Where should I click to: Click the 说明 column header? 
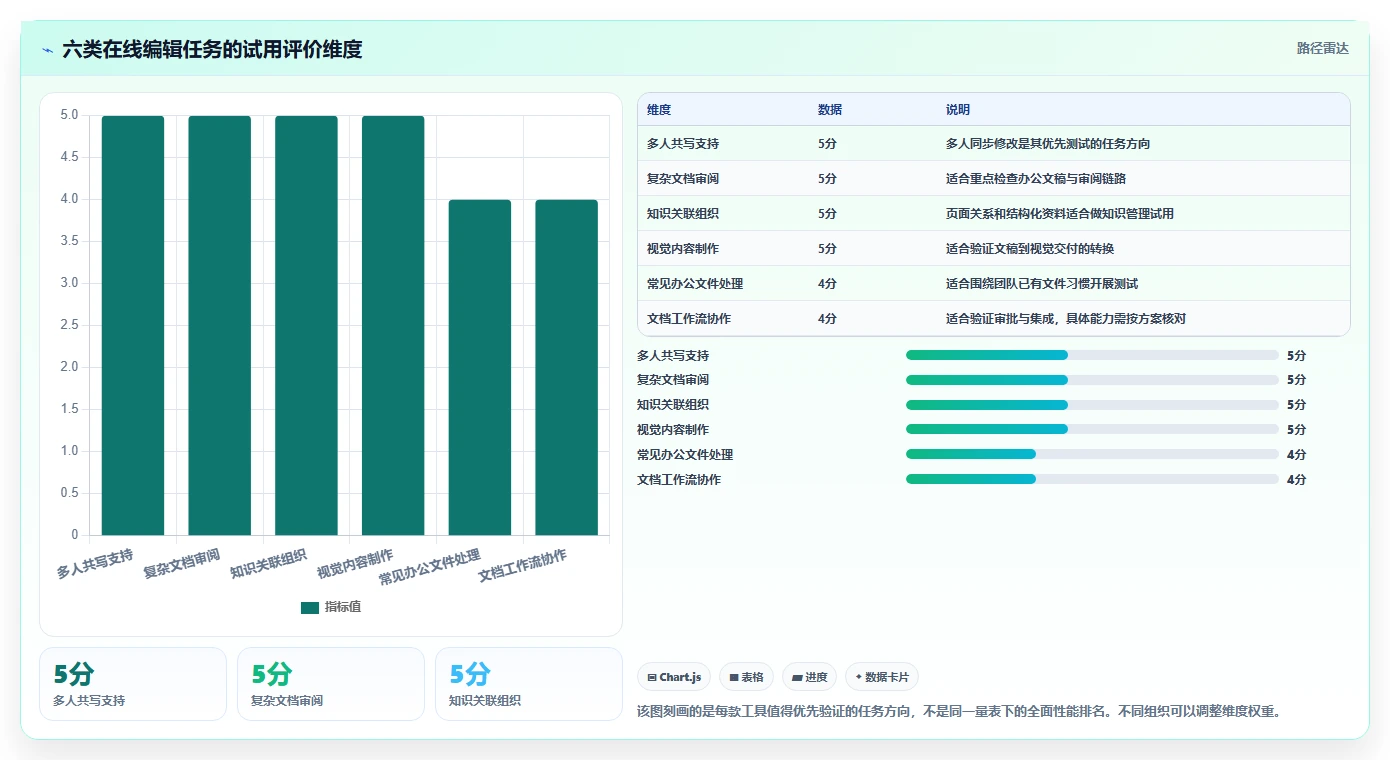(958, 110)
